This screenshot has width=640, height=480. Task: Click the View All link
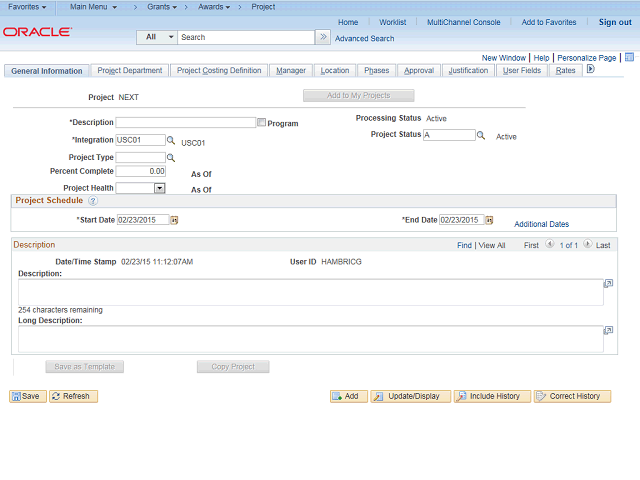tap(492, 245)
